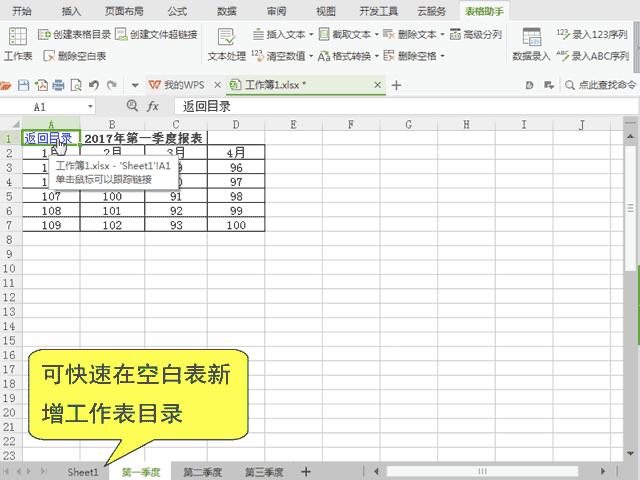
Task: Click 创建表格目录 to create sheet index
Action: click(74, 34)
